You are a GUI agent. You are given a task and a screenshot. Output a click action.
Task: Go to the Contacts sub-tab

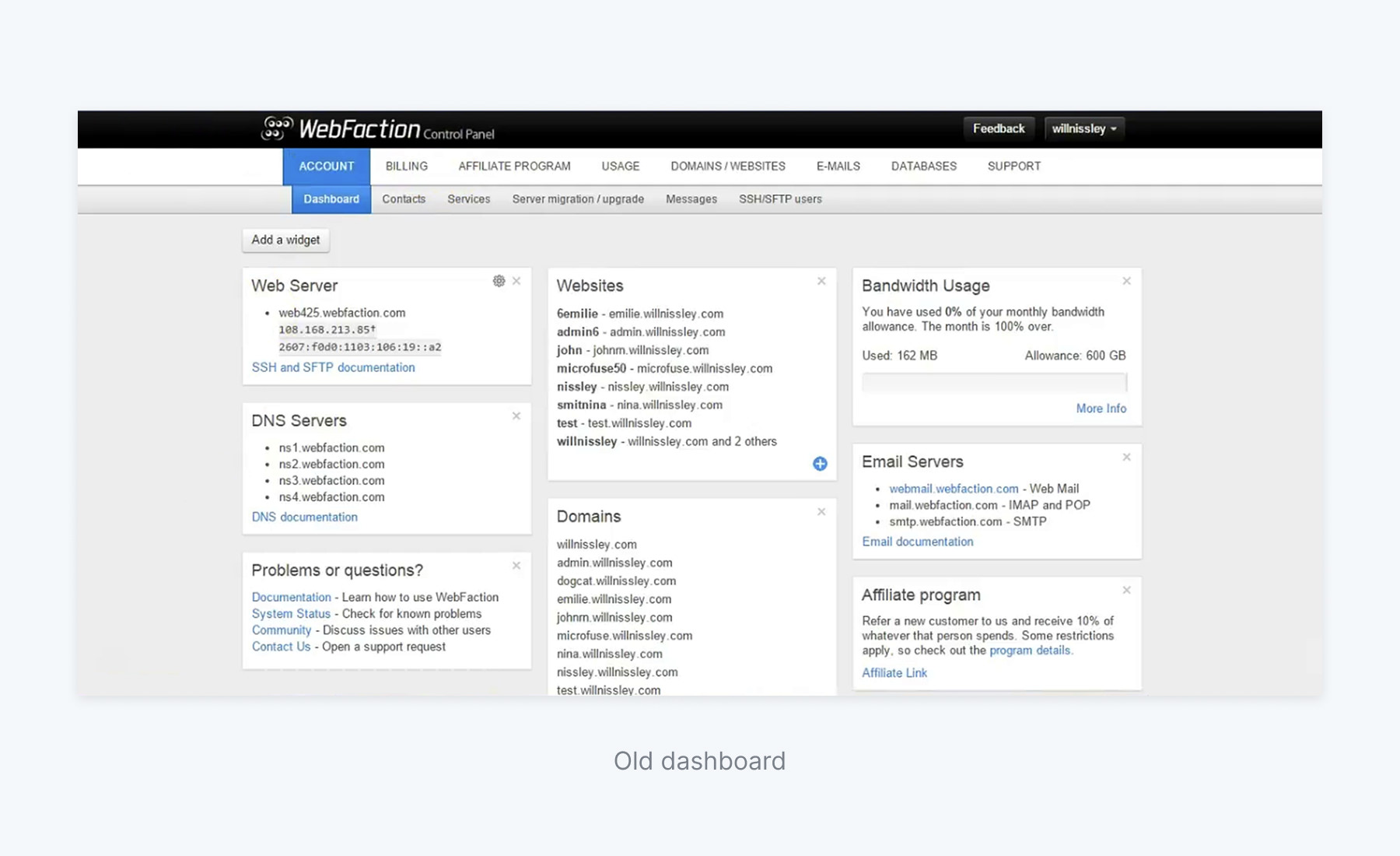(404, 199)
